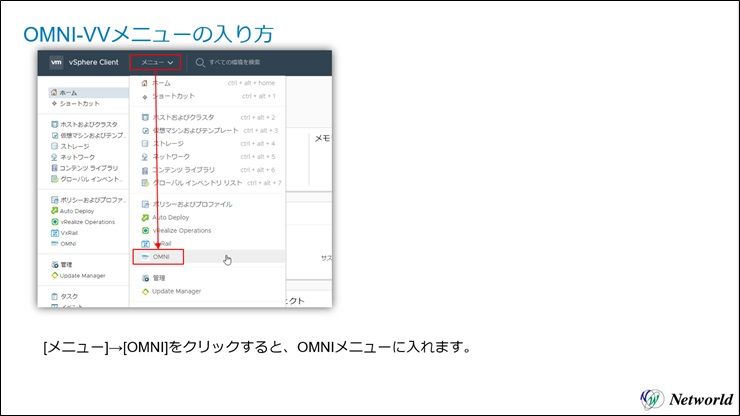Click 仮想マシンおよびテンプ icon in sidebar
740x416 pixels.
coord(54,136)
